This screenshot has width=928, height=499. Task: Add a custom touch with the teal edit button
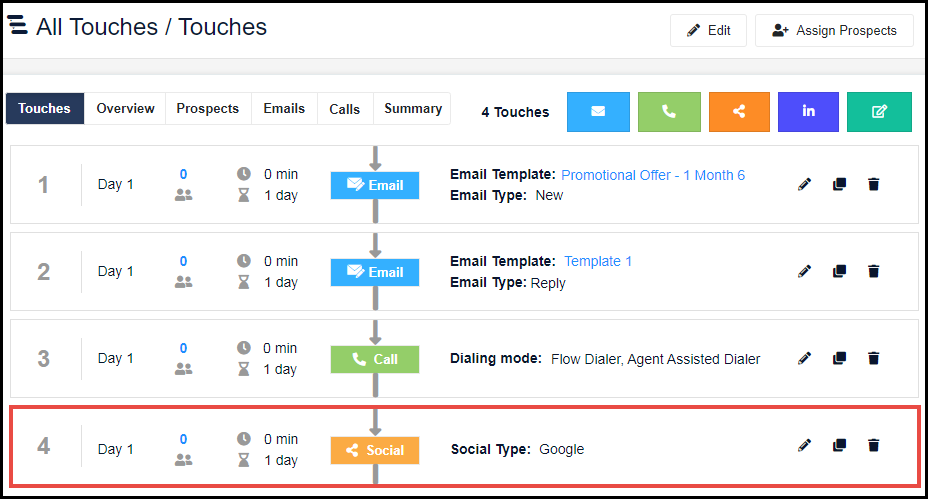click(879, 111)
